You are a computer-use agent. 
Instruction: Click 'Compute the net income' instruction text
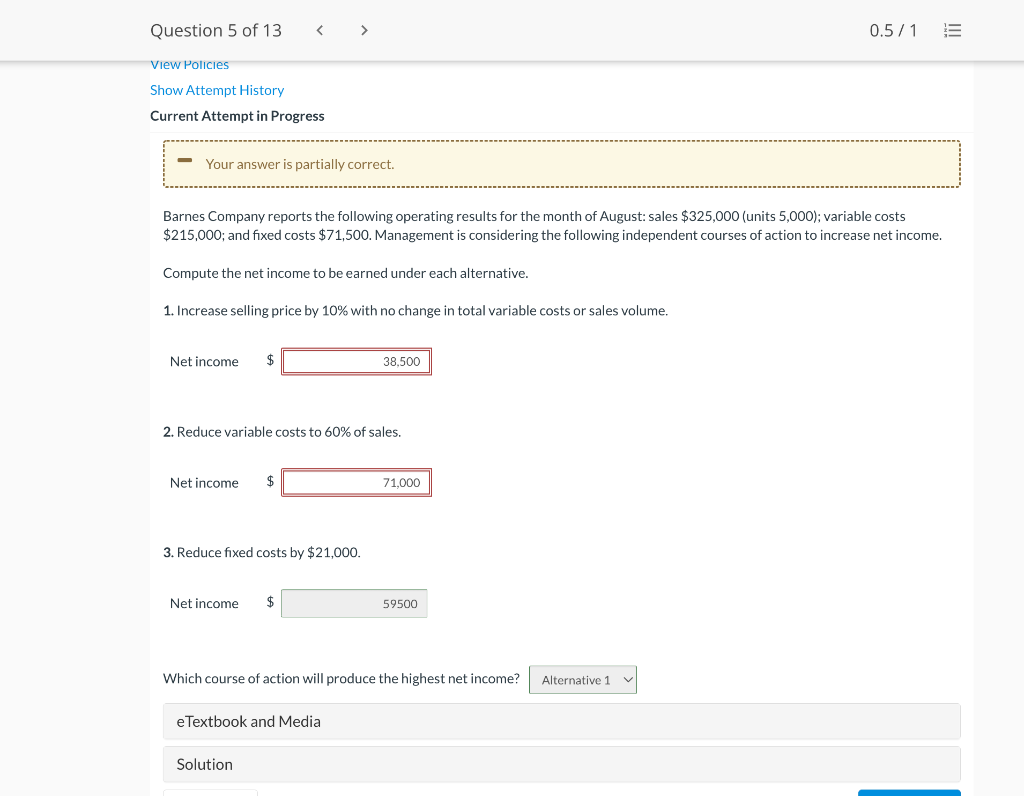[x=345, y=273]
